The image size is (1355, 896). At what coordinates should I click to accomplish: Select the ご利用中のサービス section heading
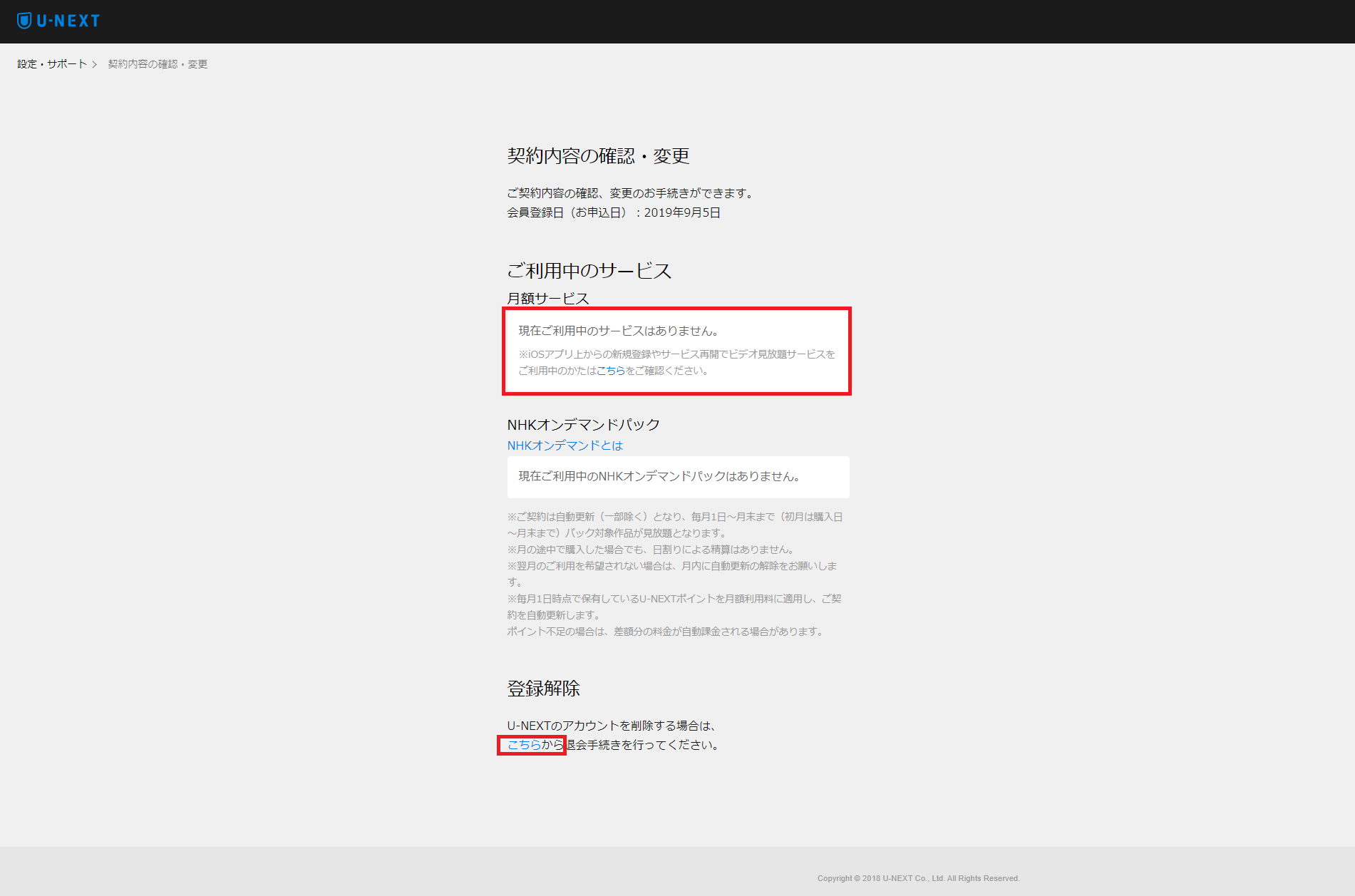[588, 270]
